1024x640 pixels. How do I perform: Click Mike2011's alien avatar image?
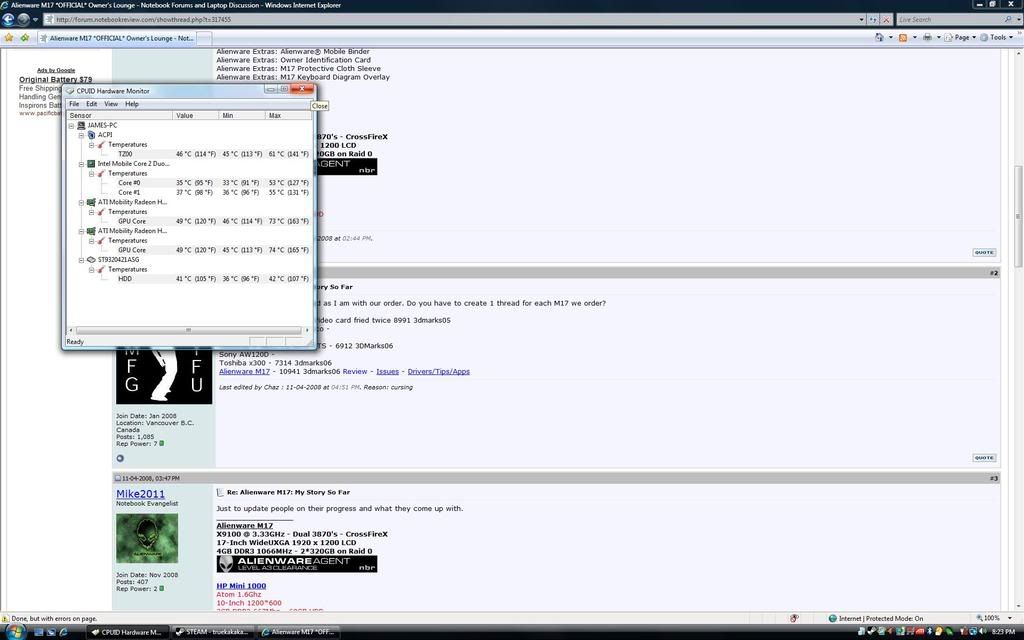point(147,538)
